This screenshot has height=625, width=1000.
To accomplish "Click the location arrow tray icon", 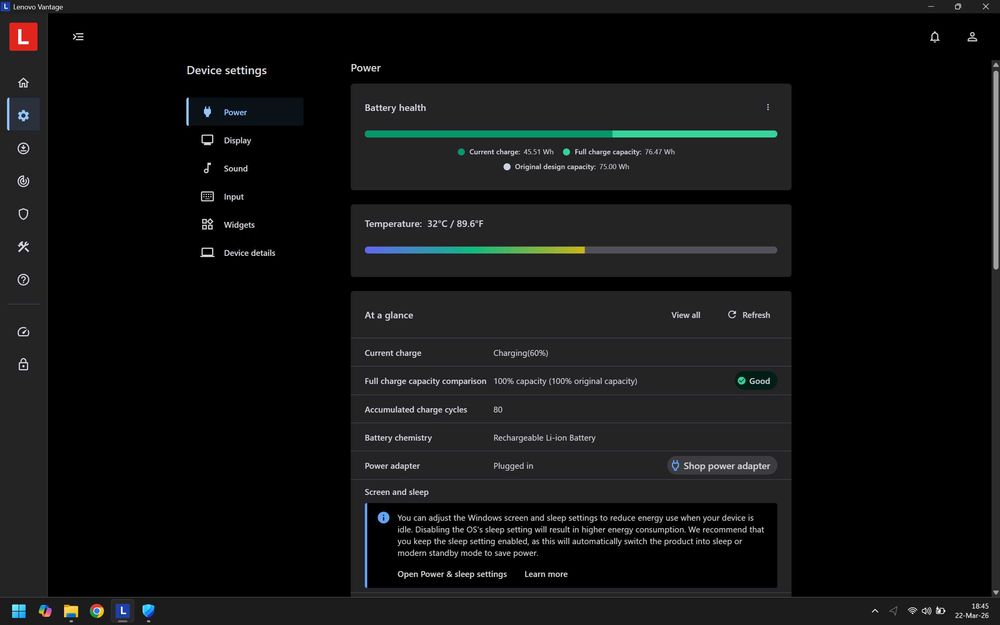I will tap(893, 611).
